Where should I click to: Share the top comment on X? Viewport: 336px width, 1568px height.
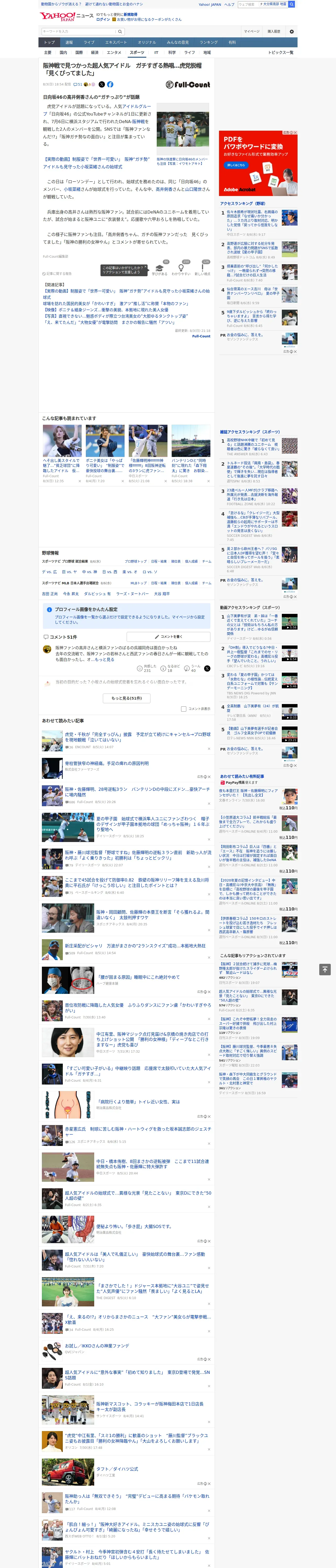click(x=207, y=668)
